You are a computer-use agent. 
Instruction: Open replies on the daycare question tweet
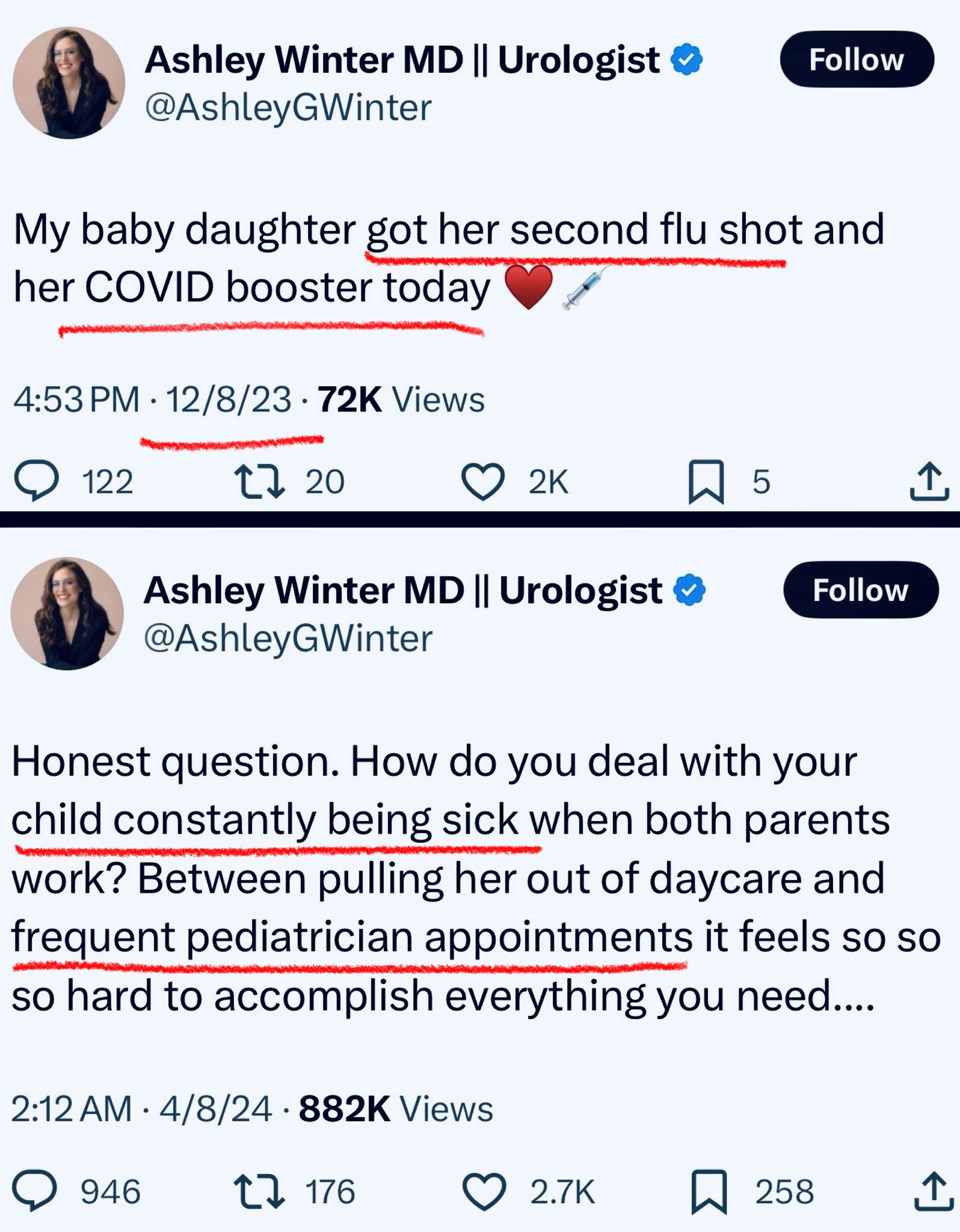35,1191
